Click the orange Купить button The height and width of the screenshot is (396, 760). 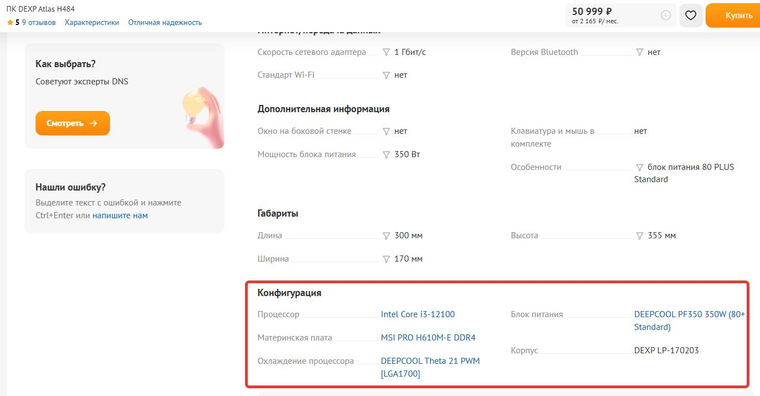click(x=733, y=16)
